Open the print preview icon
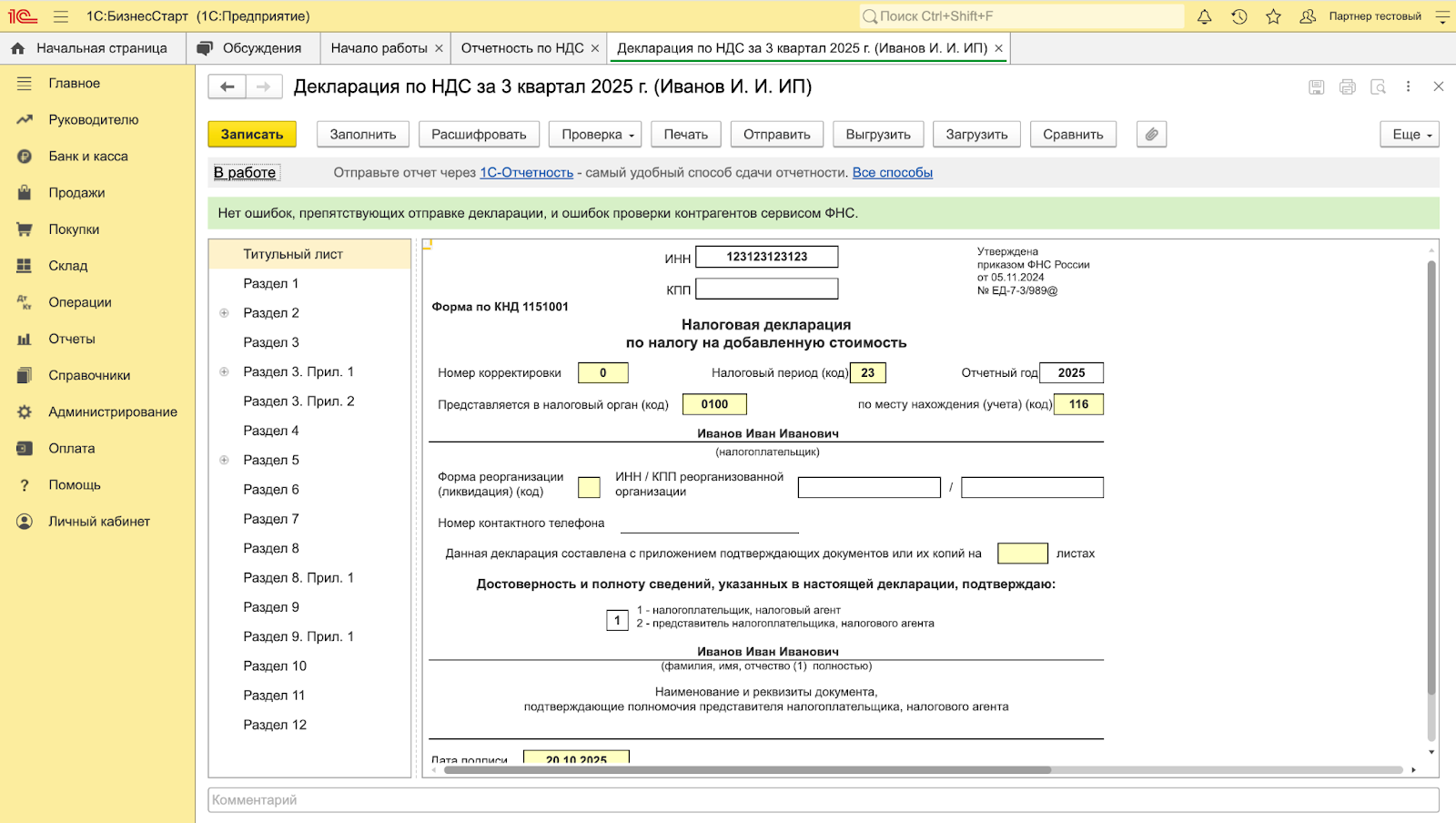The height and width of the screenshot is (823, 1456). (1378, 86)
